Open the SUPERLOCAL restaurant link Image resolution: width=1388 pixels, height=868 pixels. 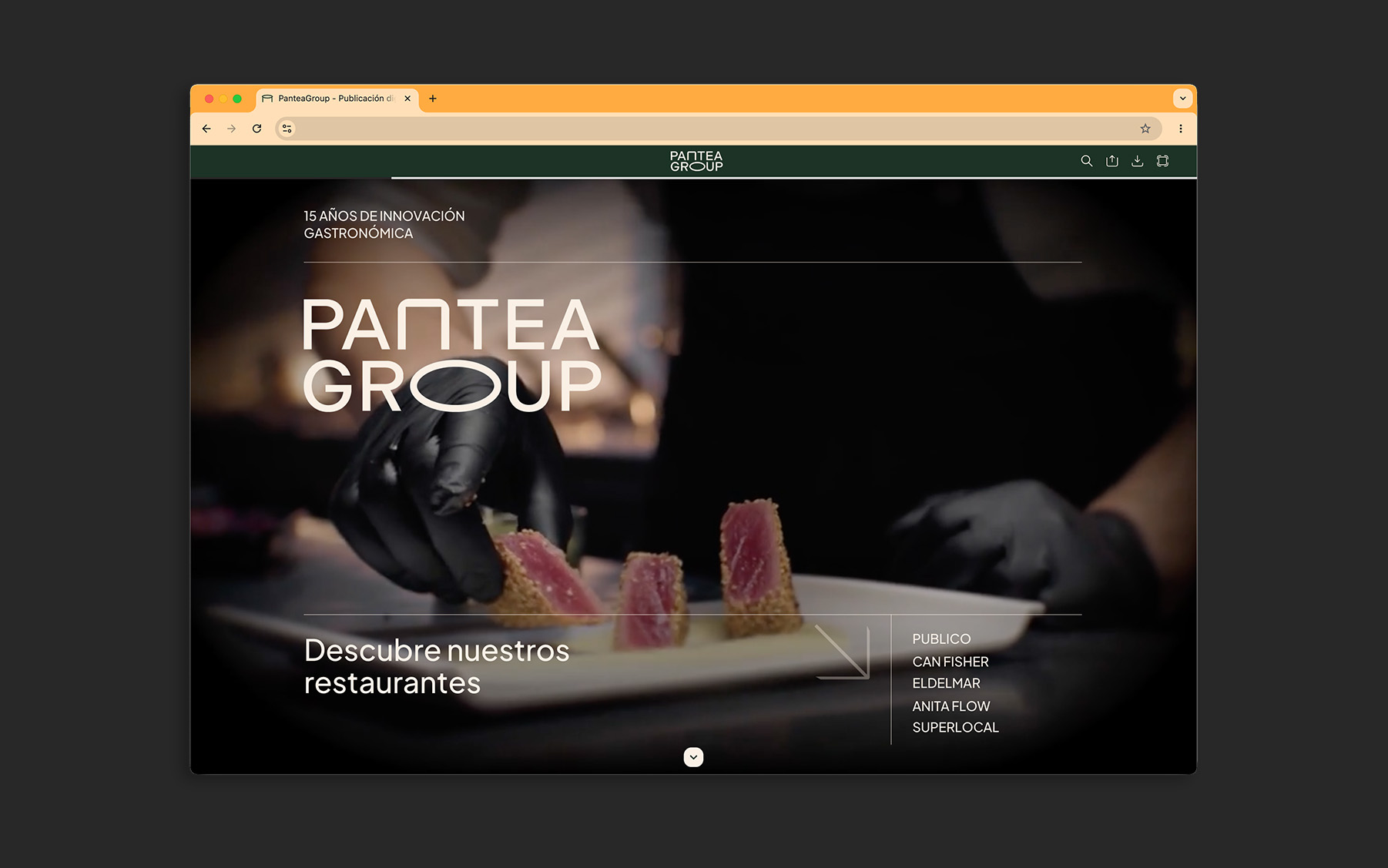pos(955,727)
